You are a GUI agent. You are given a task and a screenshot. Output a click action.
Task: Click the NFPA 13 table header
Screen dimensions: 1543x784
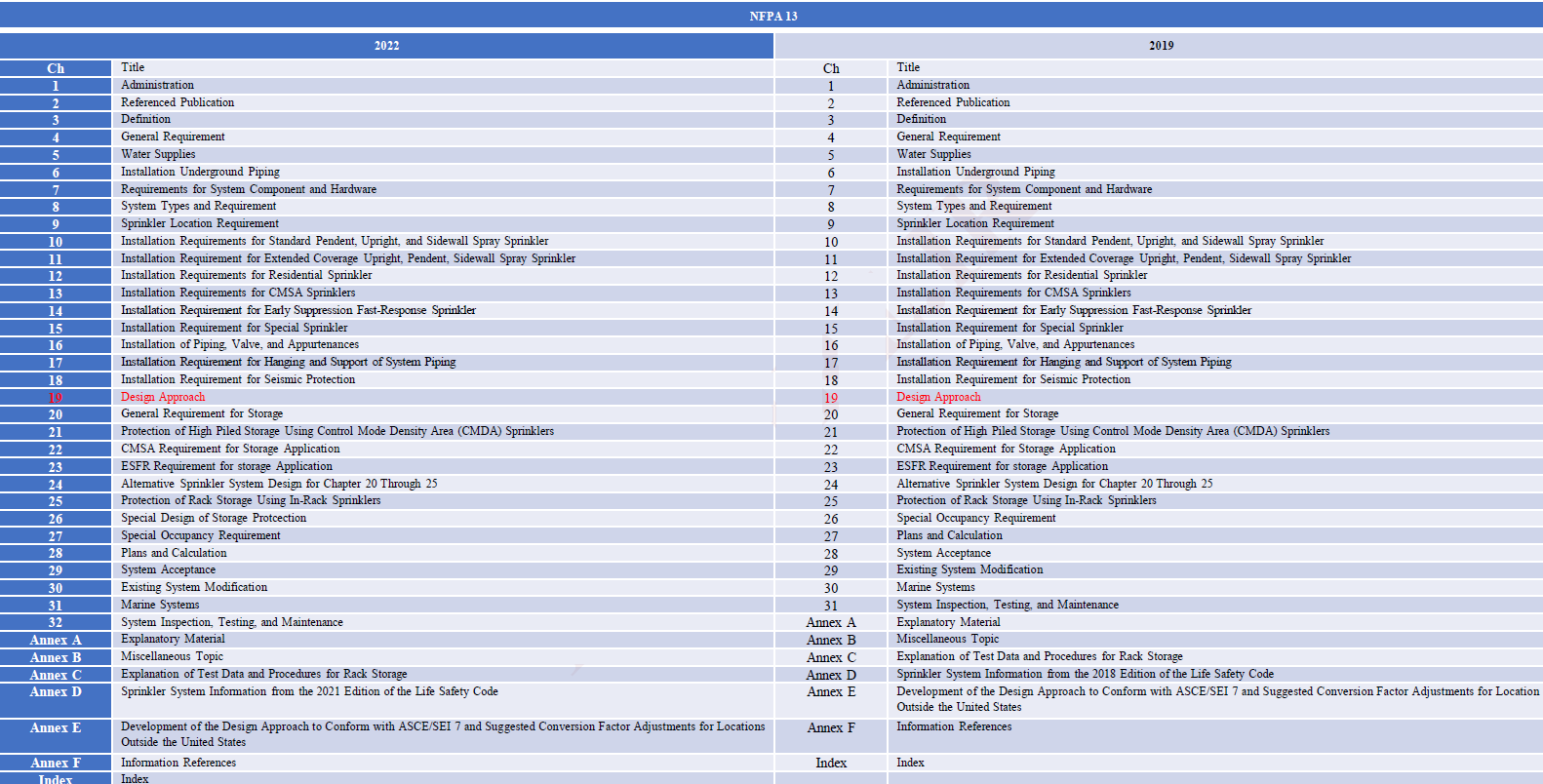[x=771, y=16]
